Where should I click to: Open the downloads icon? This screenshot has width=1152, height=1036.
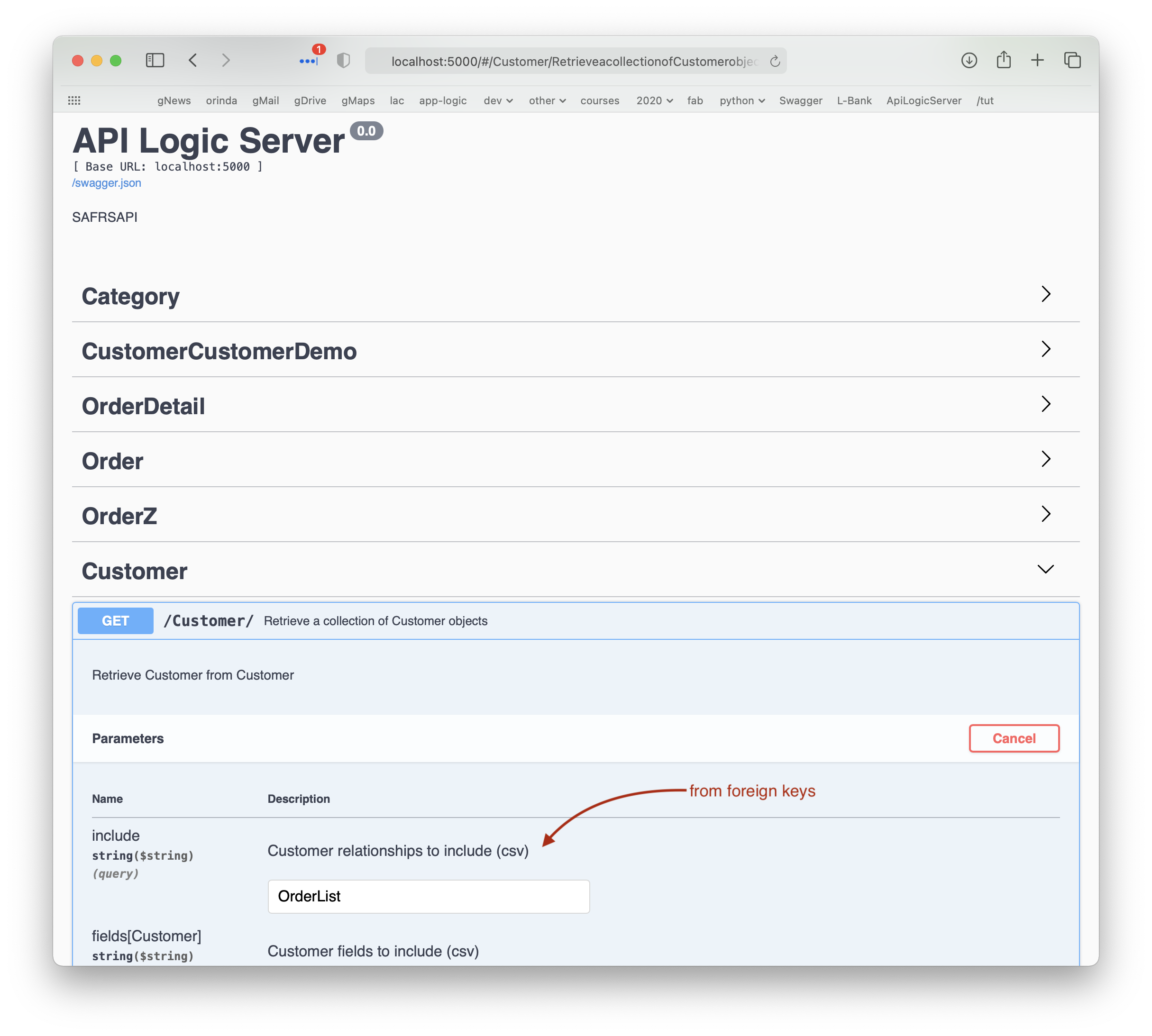(x=969, y=60)
